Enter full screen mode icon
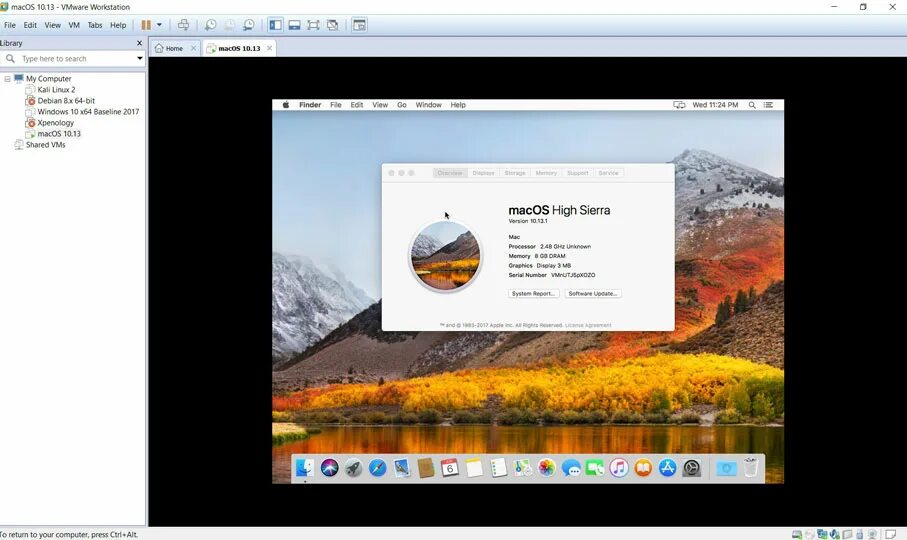 coord(314,25)
